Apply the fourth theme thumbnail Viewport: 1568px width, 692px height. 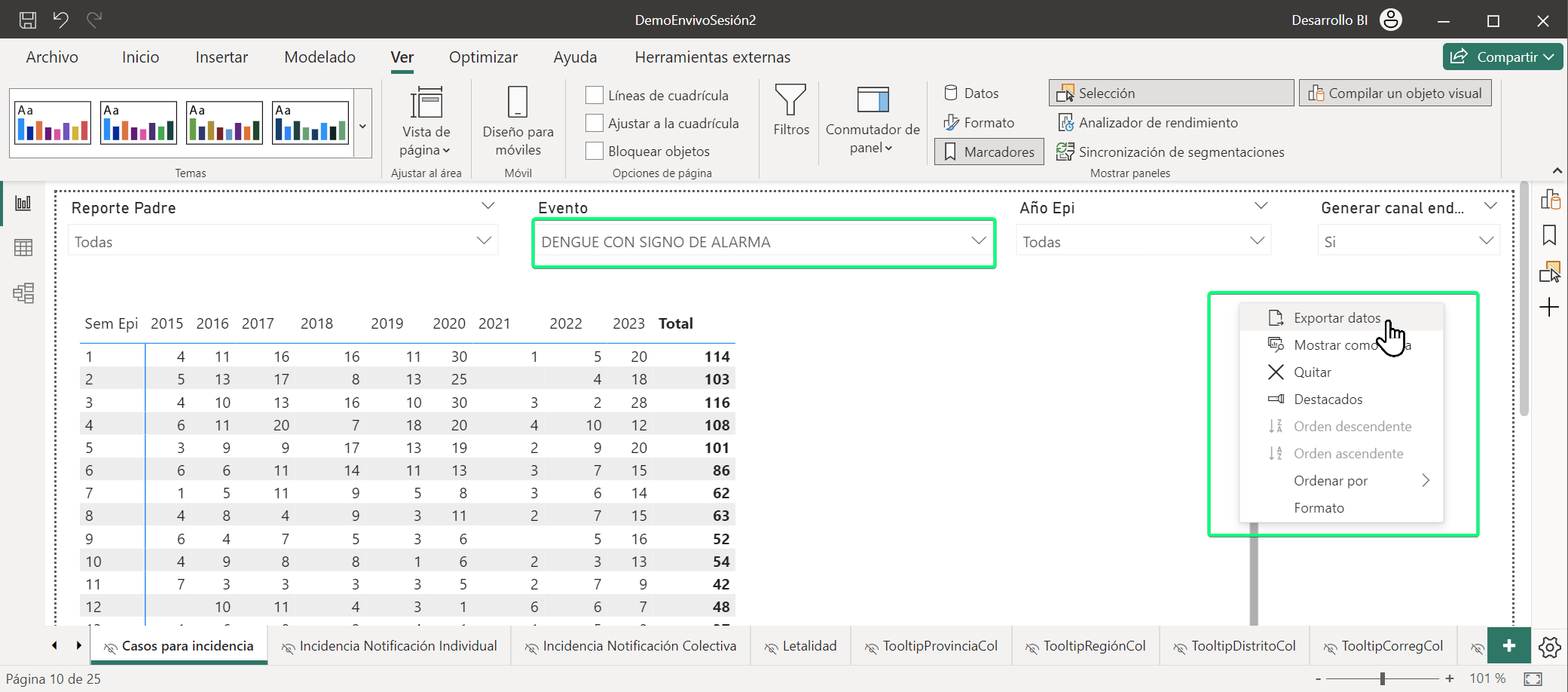(x=310, y=122)
